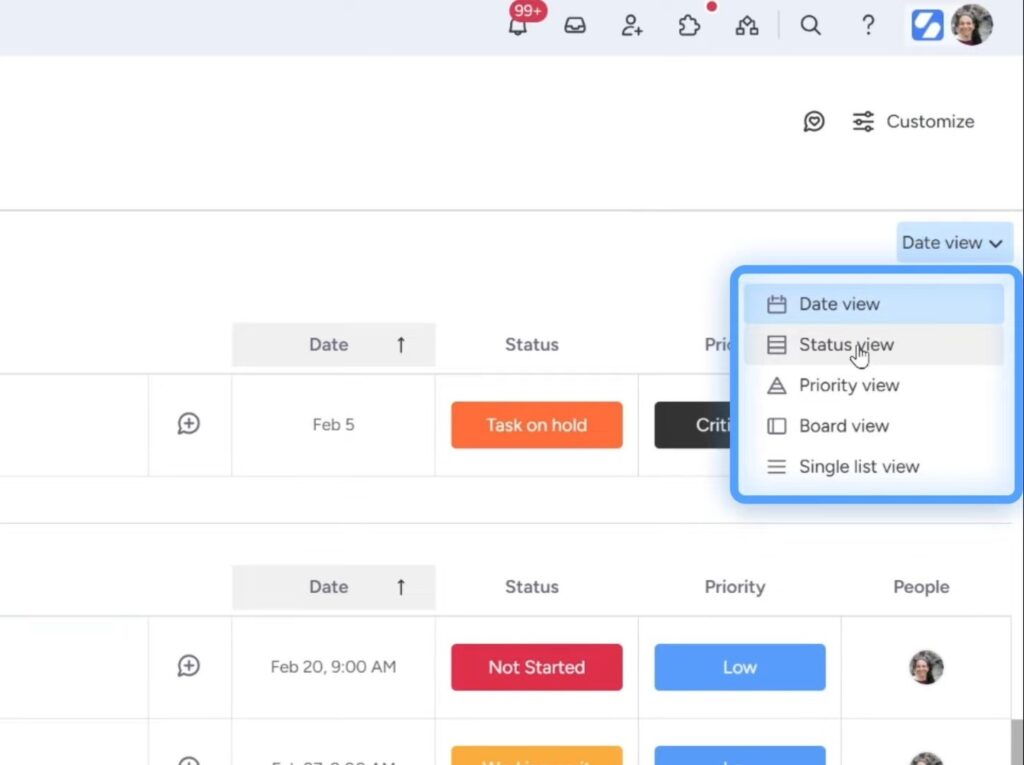Image resolution: width=1024 pixels, height=765 pixels.
Task: Click the feedback speech-bubble icon near Customize
Action: [814, 121]
